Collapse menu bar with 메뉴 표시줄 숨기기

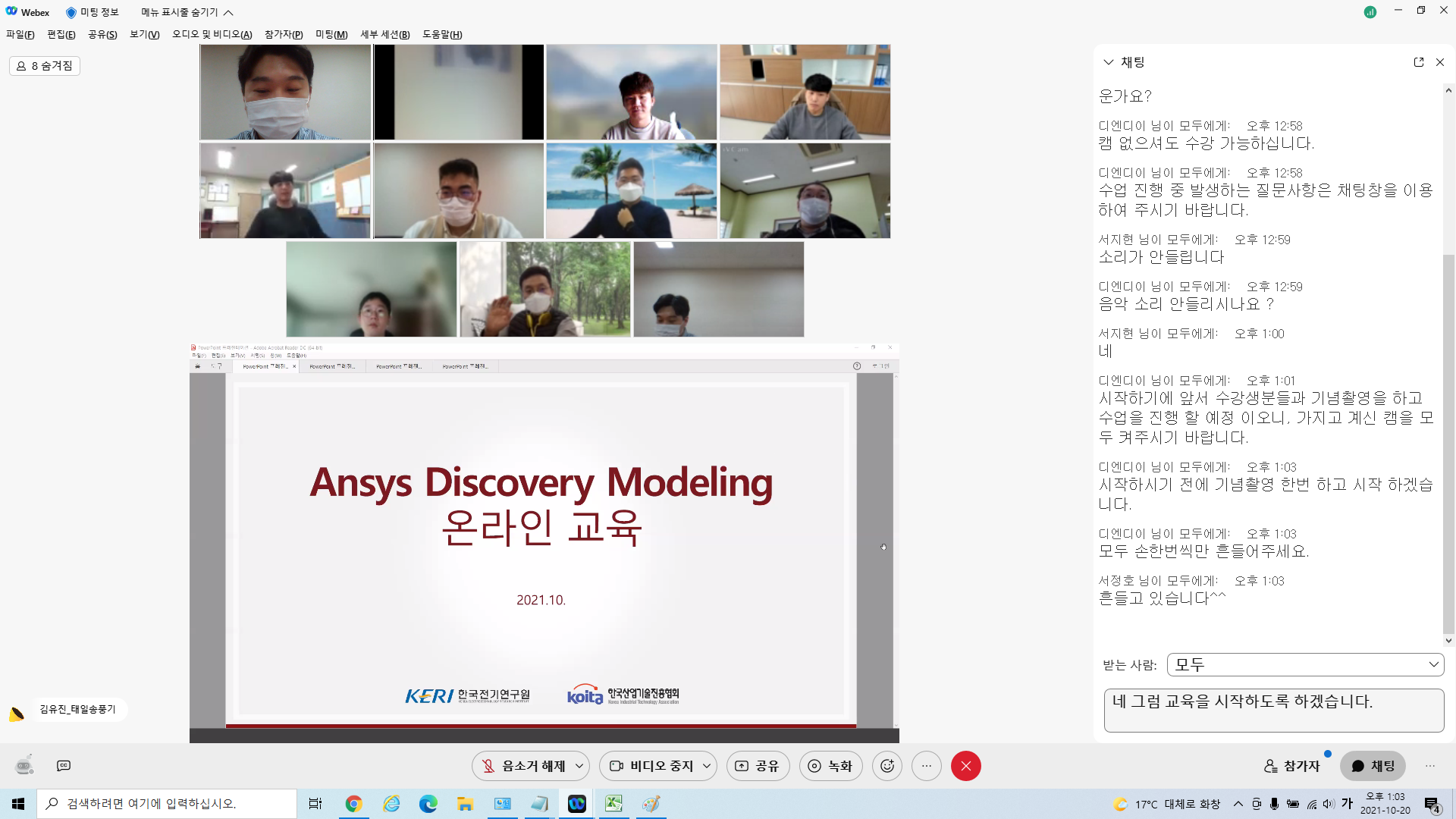187,12
